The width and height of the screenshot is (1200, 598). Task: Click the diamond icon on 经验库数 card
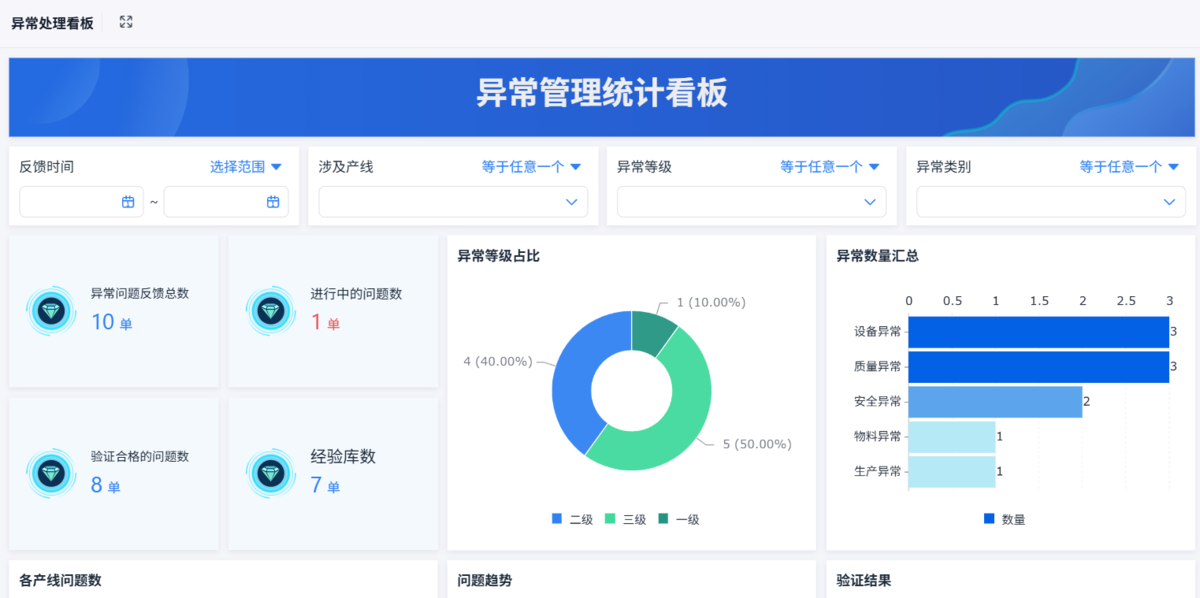pos(269,473)
